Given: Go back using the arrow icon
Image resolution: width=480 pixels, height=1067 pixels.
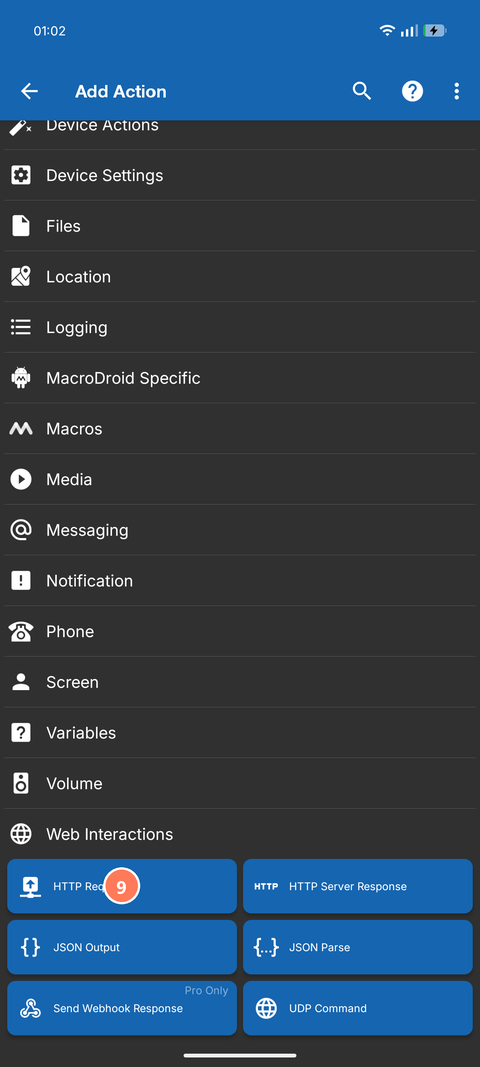Looking at the screenshot, I should point(29,91).
